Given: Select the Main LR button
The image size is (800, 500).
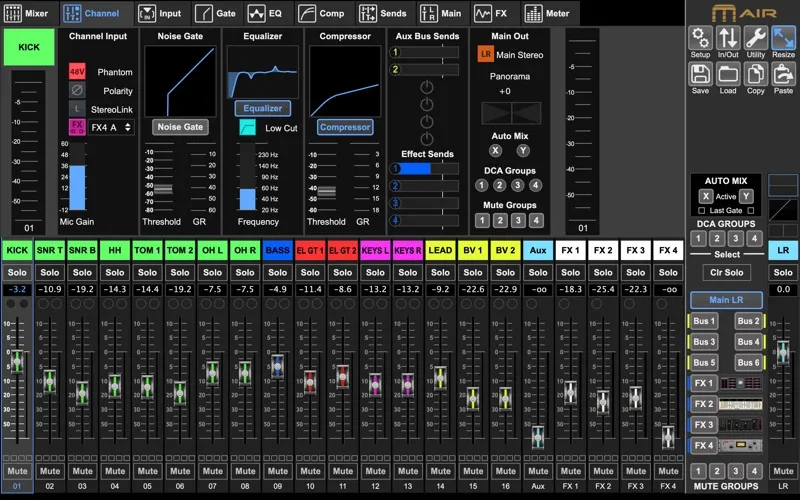Looking at the screenshot, I should [727, 300].
